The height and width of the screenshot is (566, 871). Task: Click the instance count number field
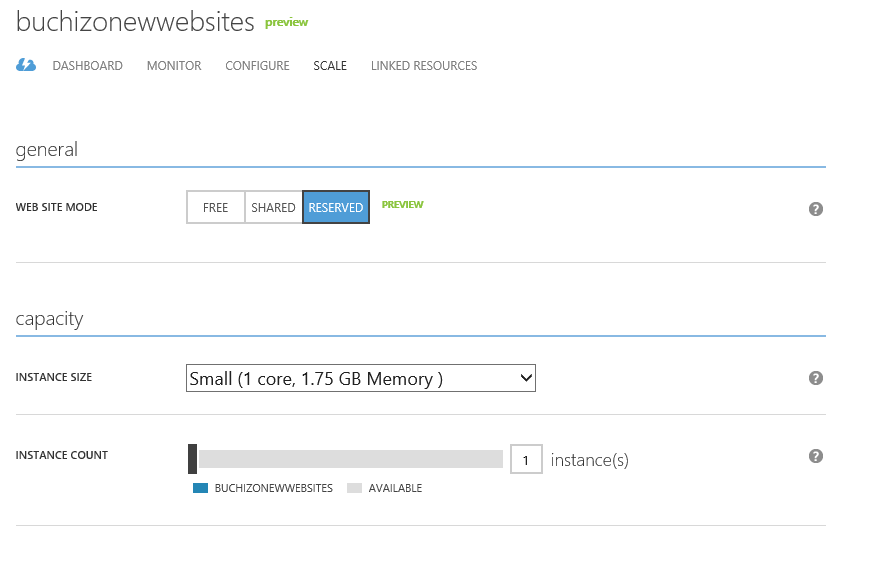[526, 459]
